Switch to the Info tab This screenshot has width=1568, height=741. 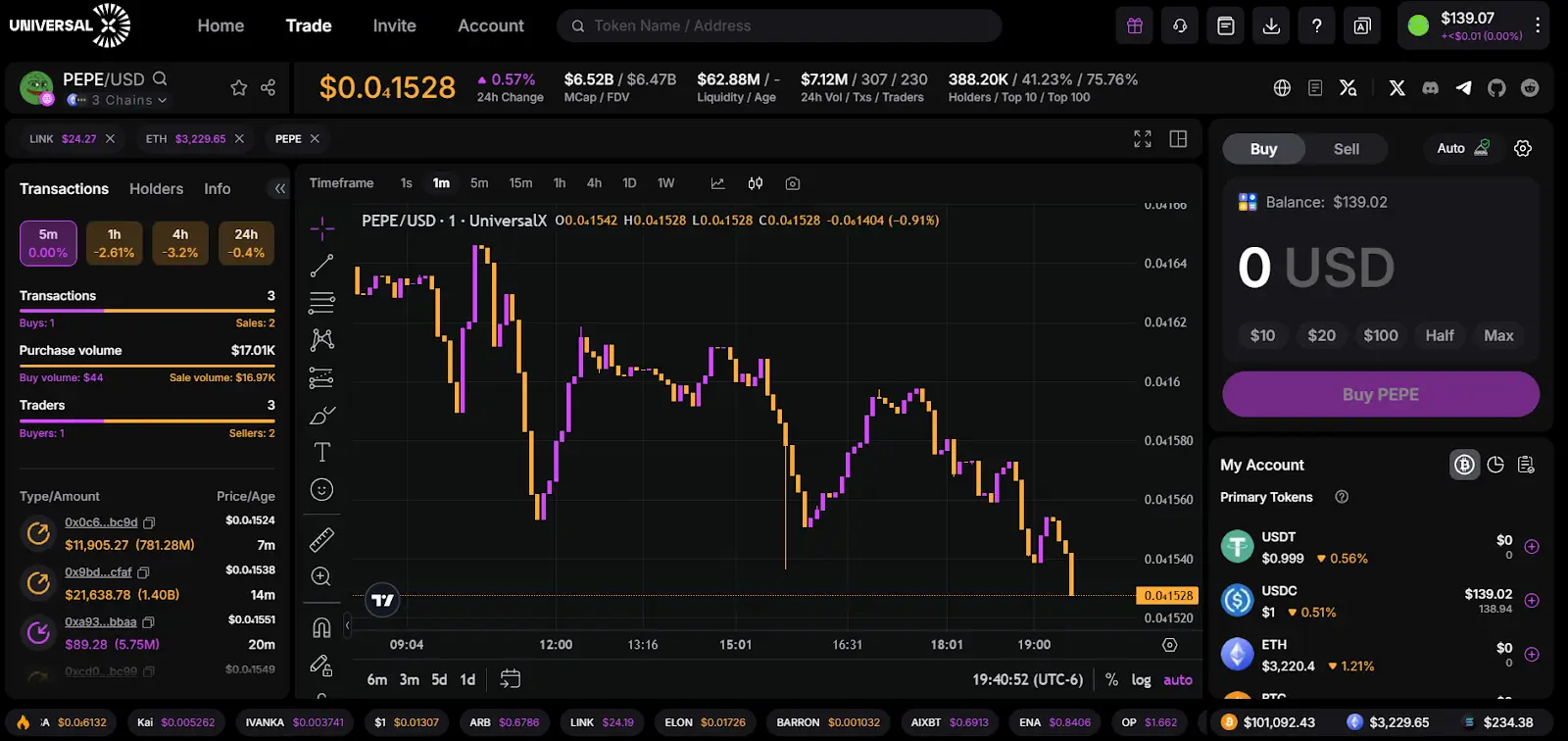pyautogui.click(x=218, y=188)
